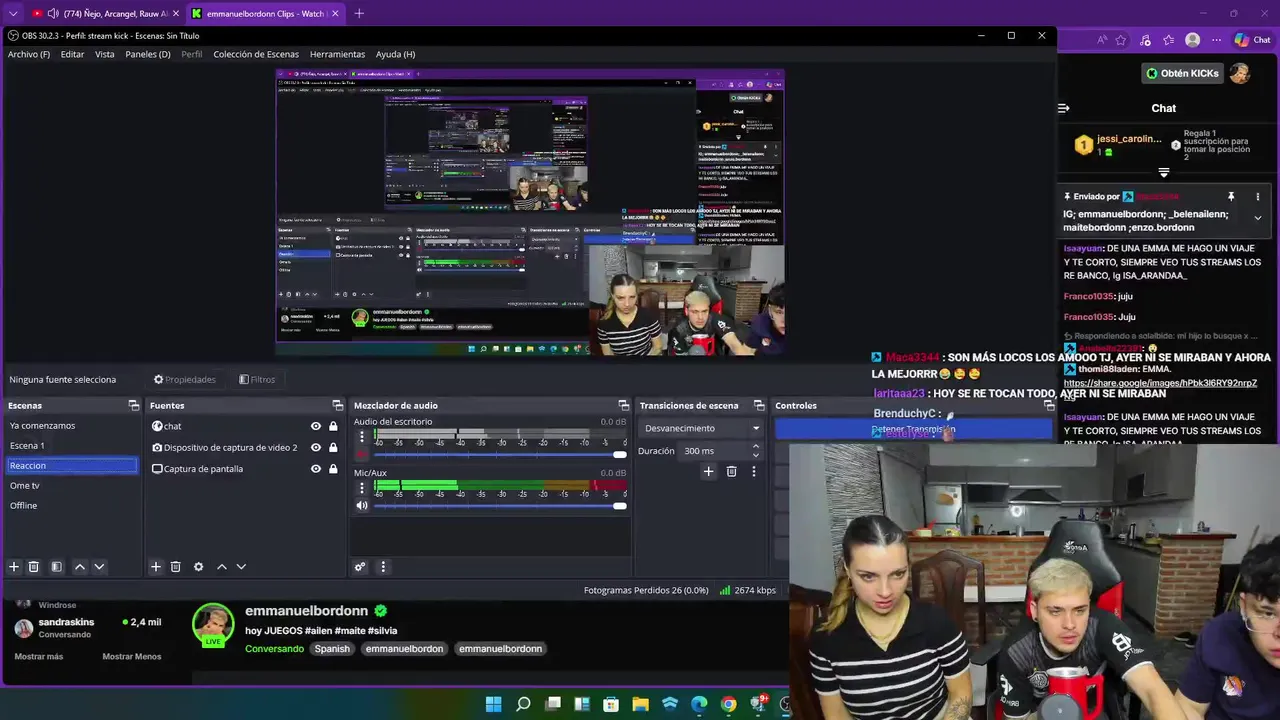Open advanced audio properties gears icon
Viewport: 1280px width, 720px height.
click(x=360, y=567)
